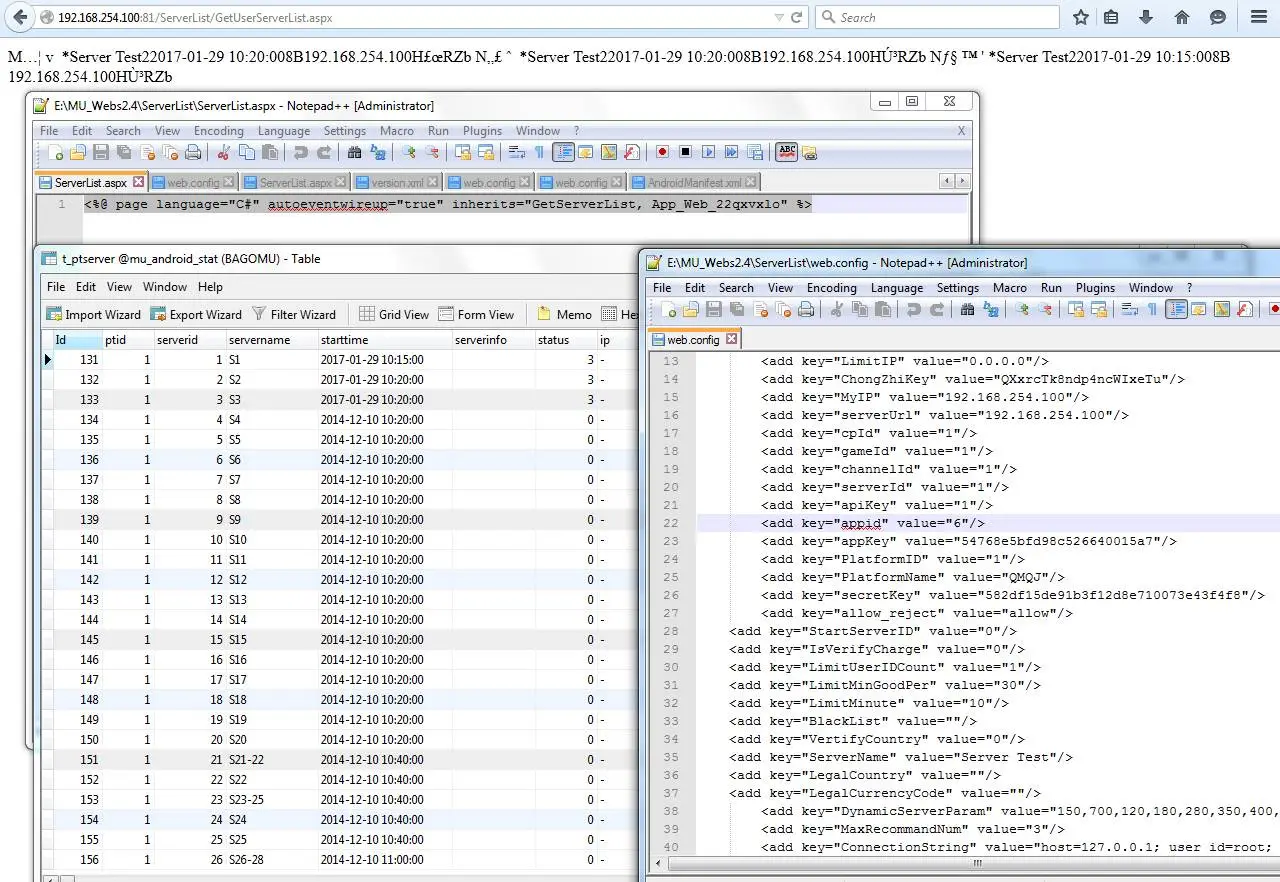Reload the page in browser address bar
Screen dimensions: 1280x882
click(x=797, y=17)
